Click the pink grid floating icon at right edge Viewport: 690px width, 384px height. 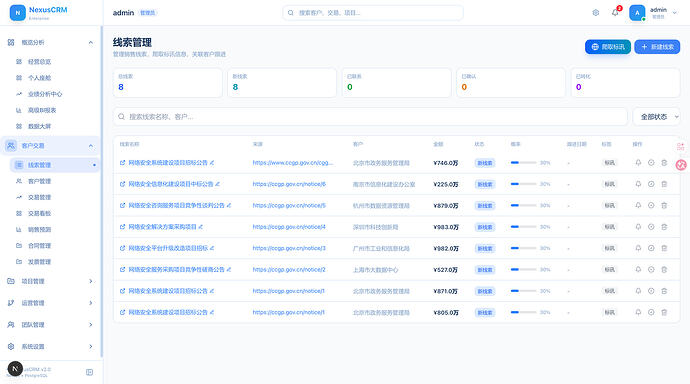(681, 146)
